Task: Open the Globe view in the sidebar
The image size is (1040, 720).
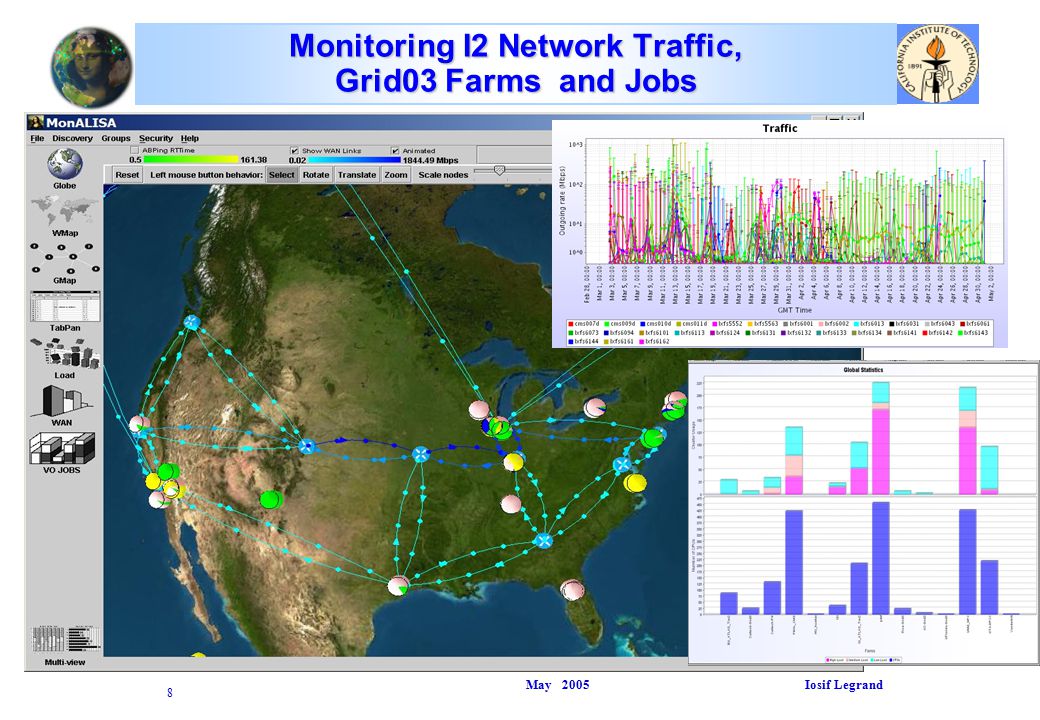Action: coord(65,164)
